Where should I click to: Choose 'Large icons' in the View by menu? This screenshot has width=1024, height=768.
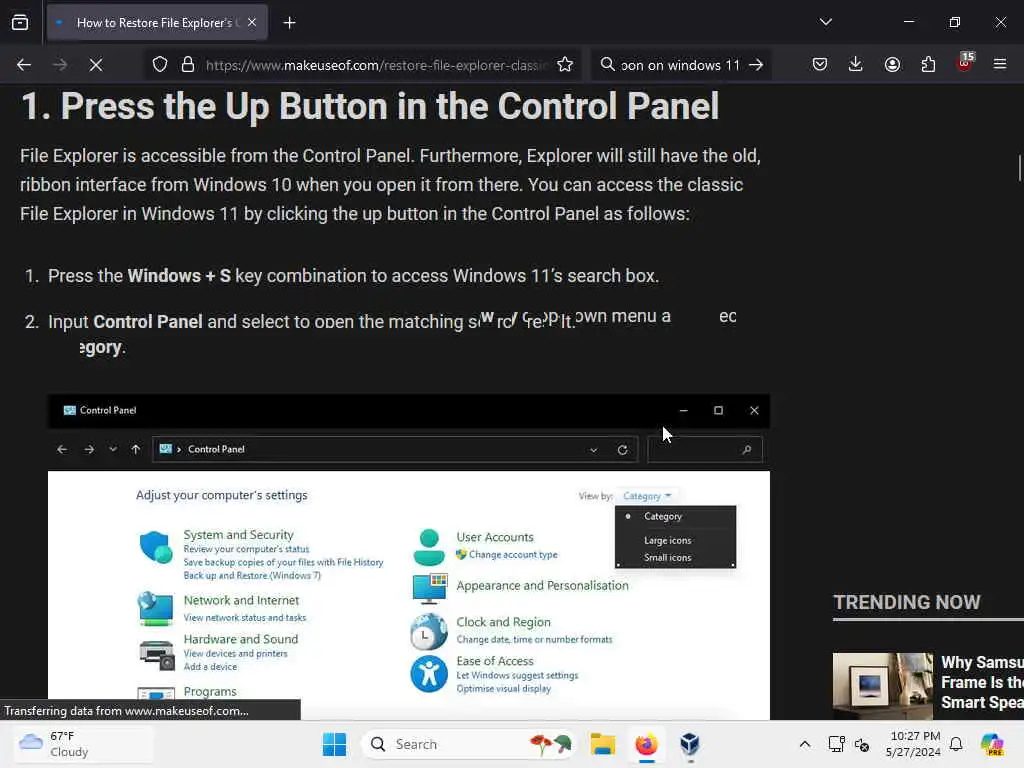[x=667, y=541]
